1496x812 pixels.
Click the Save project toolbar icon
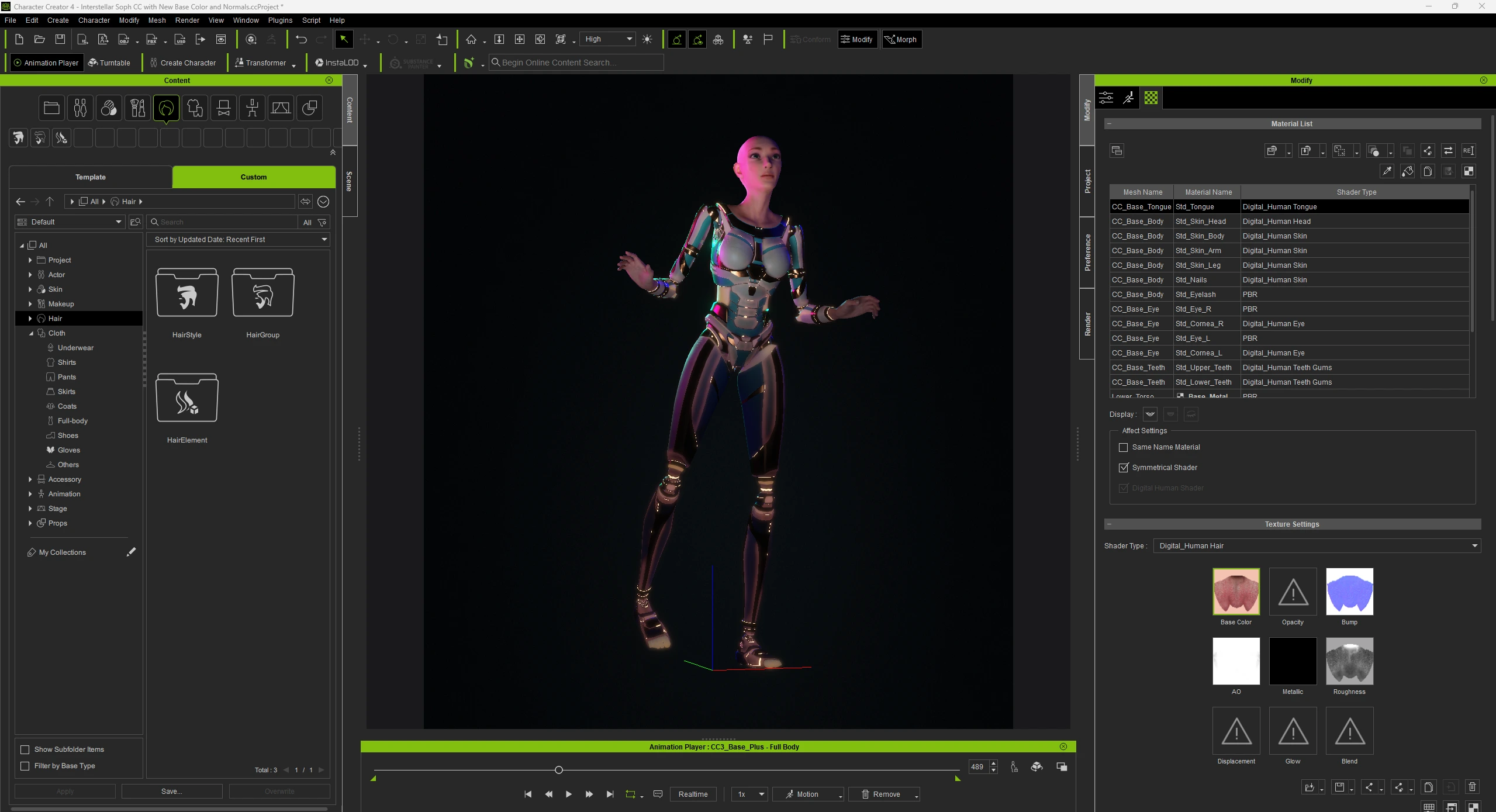click(x=60, y=39)
